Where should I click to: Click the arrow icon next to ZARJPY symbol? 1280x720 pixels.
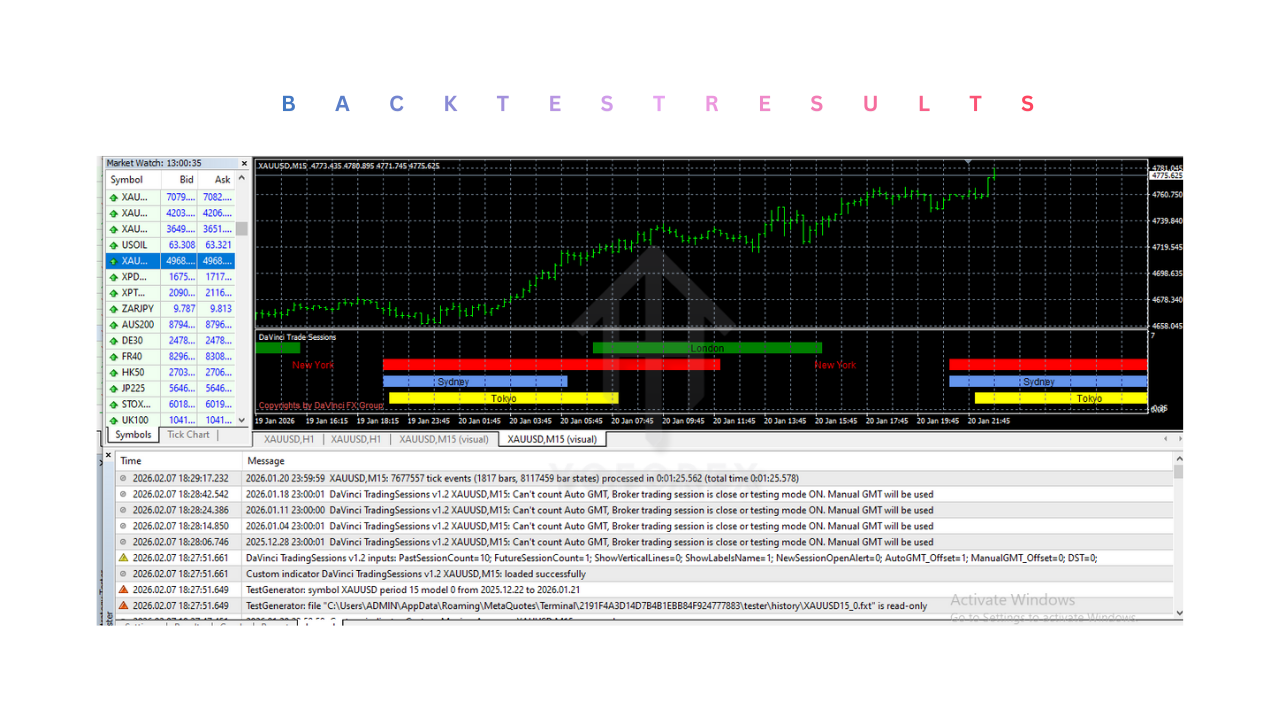pos(112,308)
